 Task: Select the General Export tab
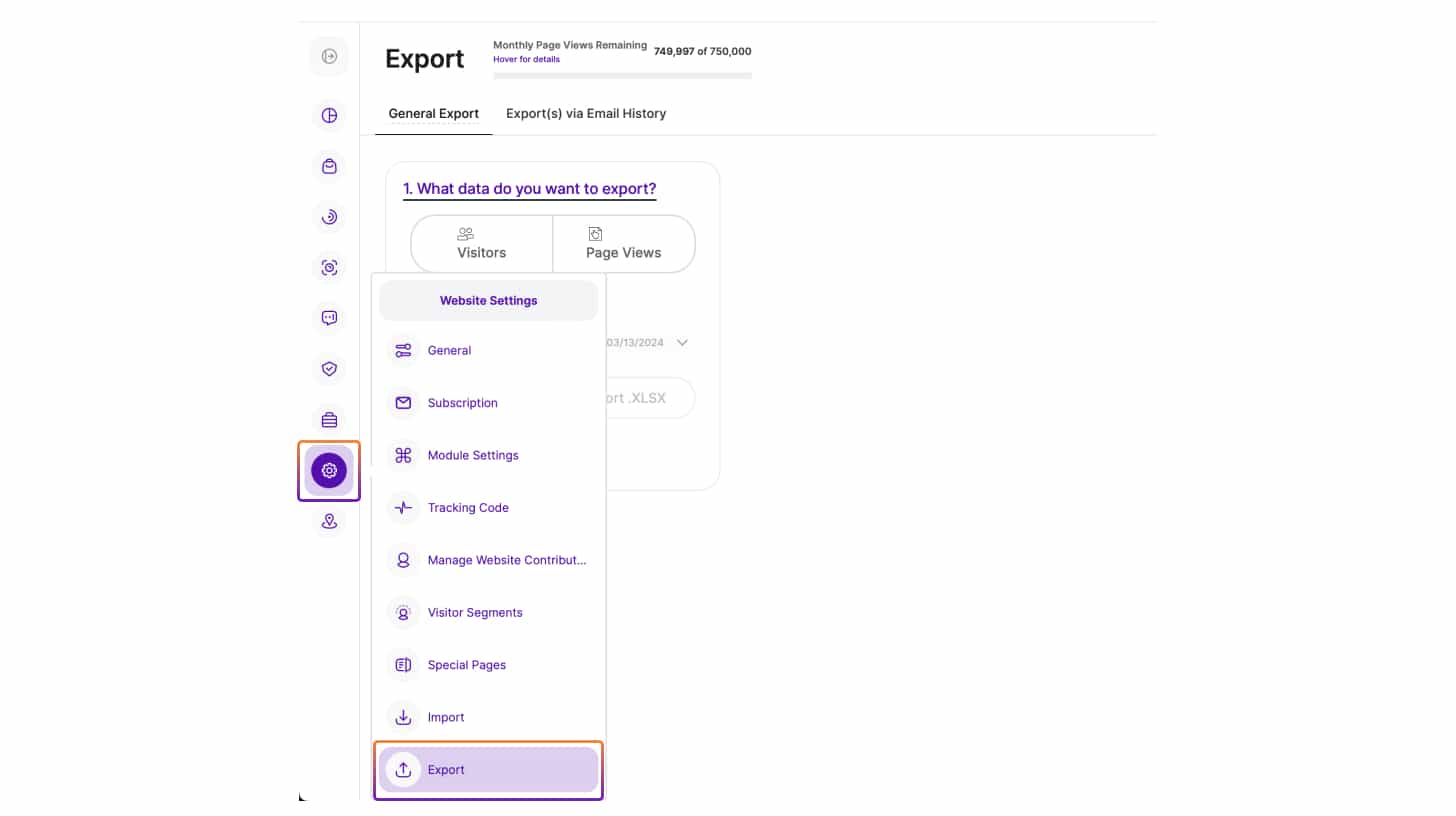pos(434,114)
